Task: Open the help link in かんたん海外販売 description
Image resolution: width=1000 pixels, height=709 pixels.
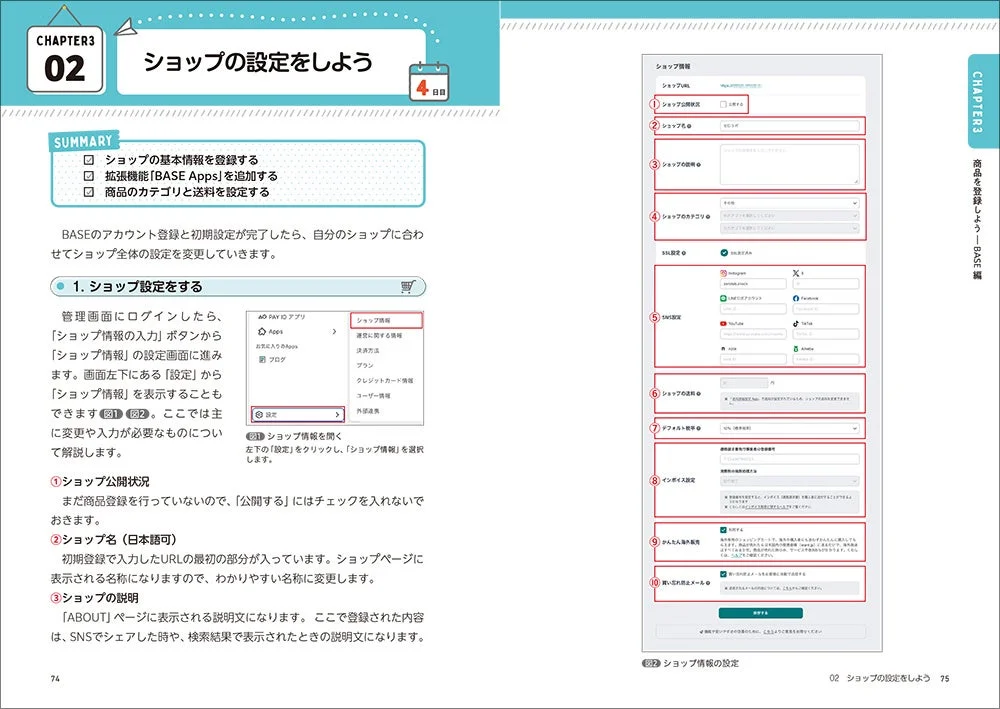Action: point(735,555)
